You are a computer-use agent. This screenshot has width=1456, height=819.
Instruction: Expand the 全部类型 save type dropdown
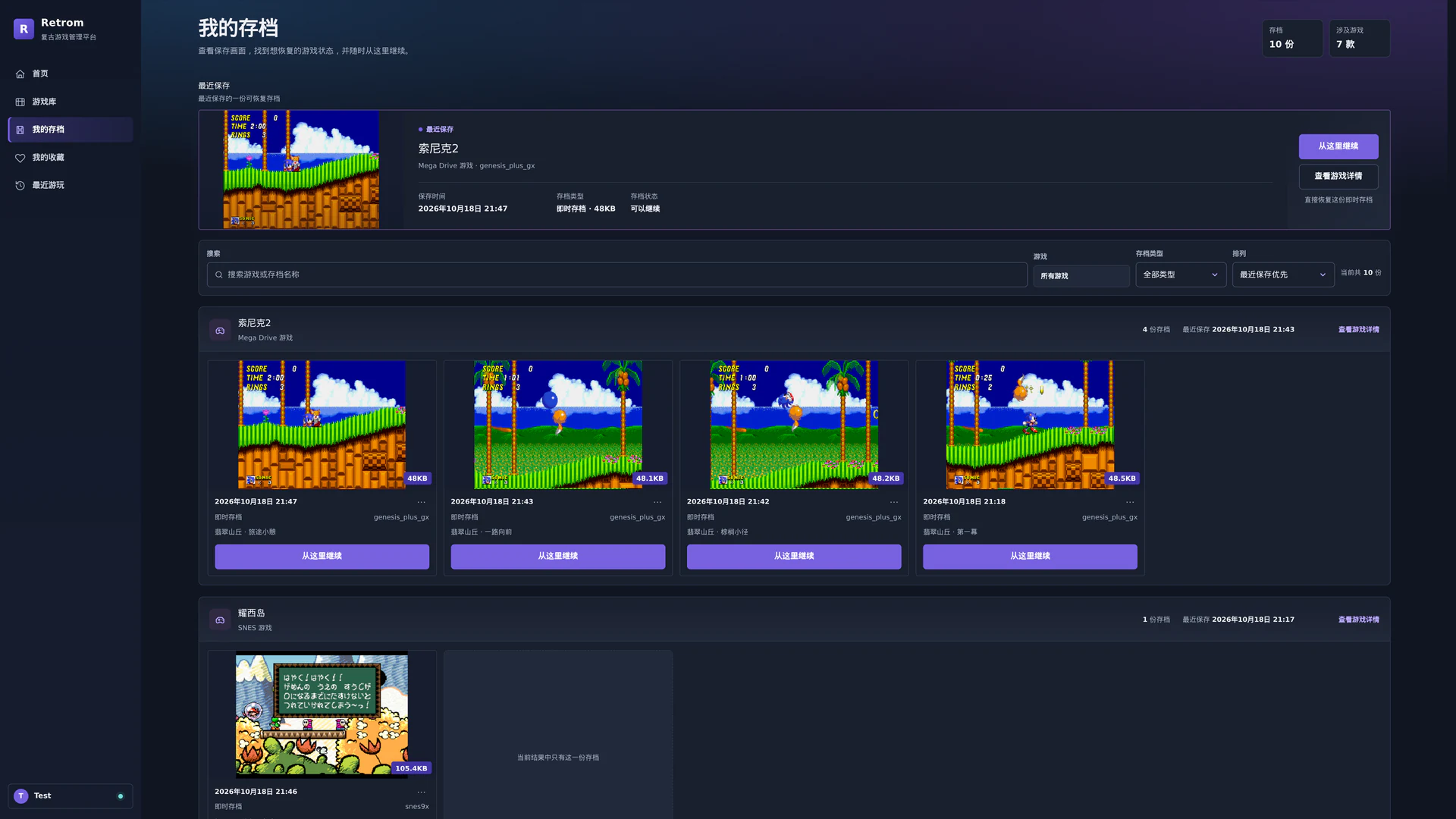(1181, 275)
